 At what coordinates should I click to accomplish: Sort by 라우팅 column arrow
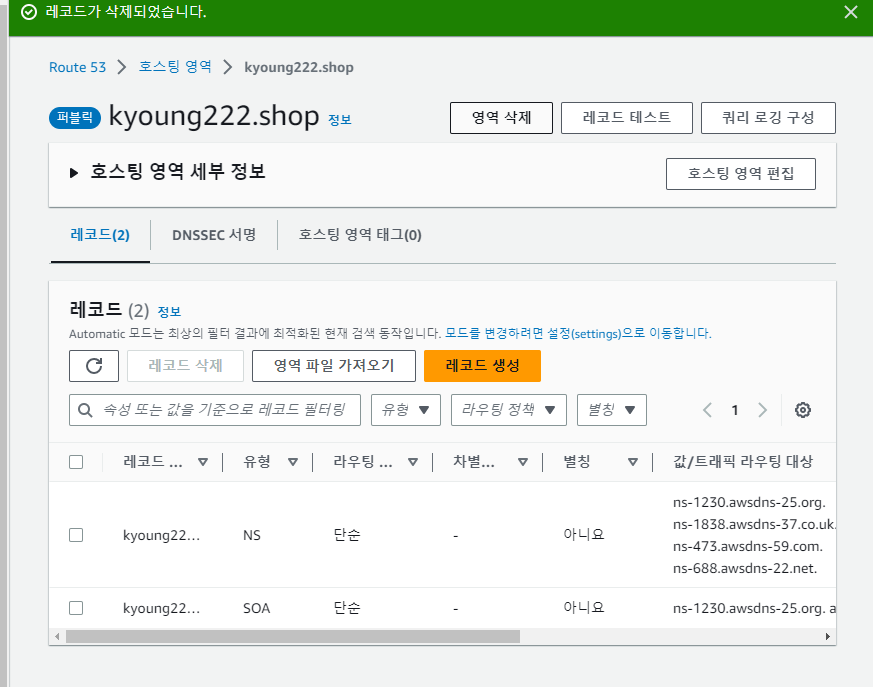pyautogui.click(x=413, y=462)
